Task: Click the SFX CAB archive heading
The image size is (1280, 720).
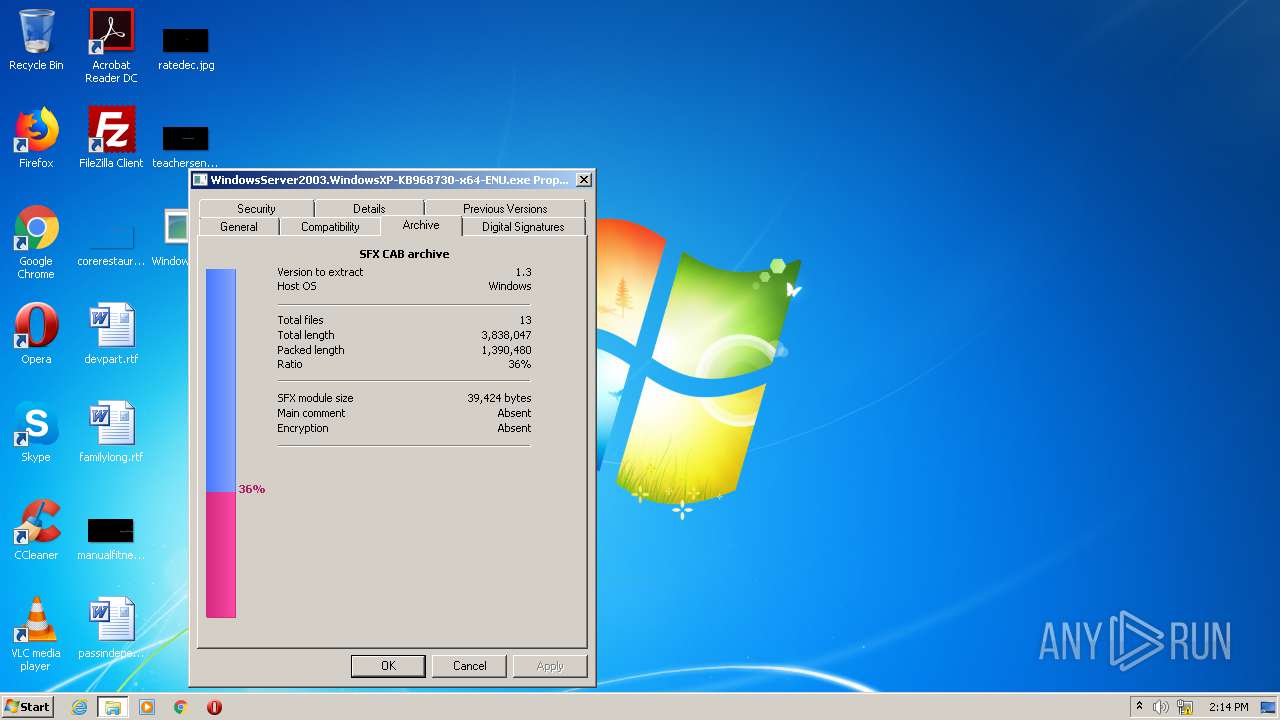Action: click(x=404, y=254)
